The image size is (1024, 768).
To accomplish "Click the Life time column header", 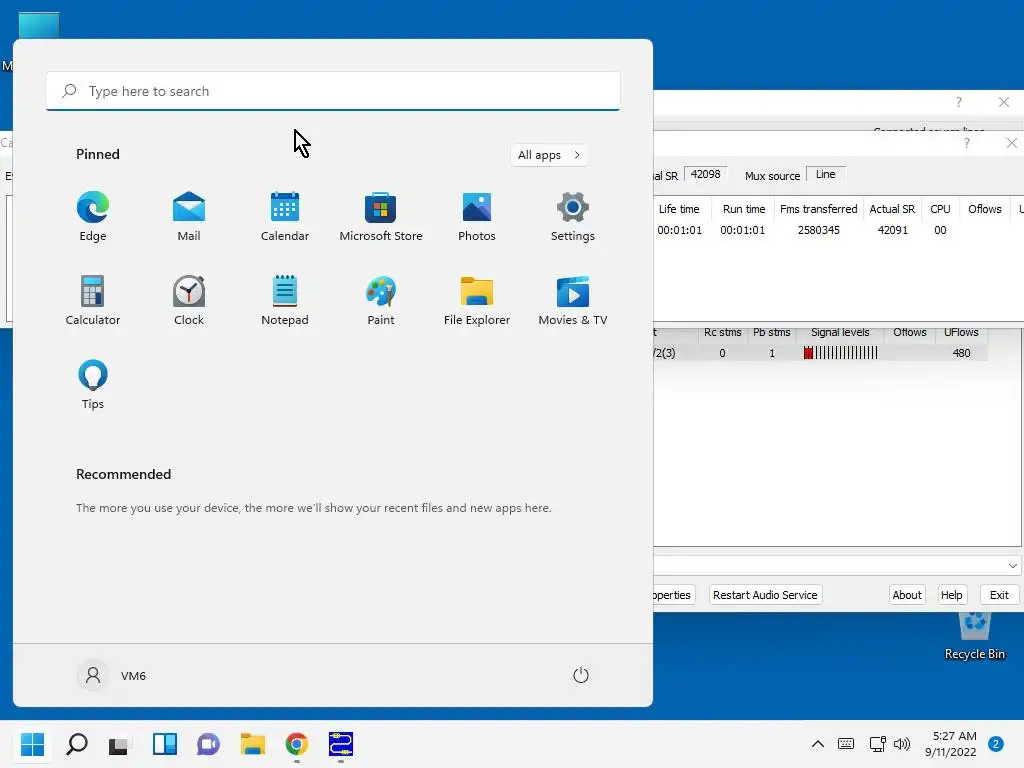I will click(679, 209).
